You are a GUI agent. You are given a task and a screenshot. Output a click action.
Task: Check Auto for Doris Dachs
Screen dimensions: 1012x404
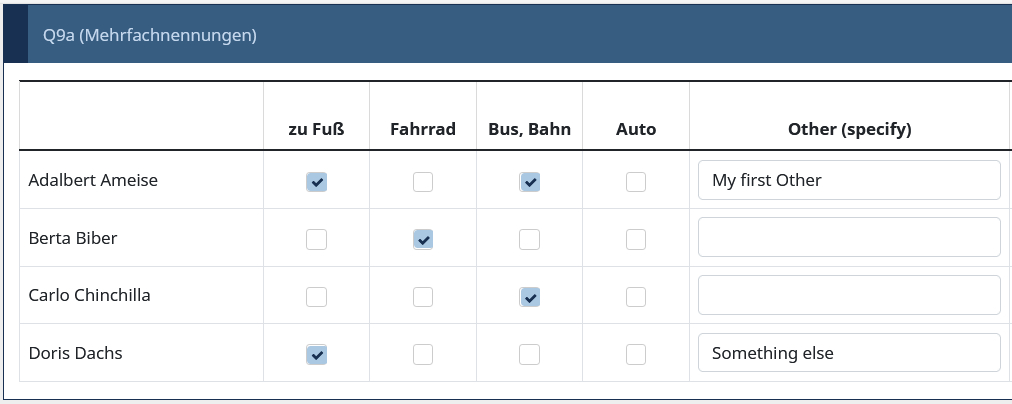coord(636,354)
